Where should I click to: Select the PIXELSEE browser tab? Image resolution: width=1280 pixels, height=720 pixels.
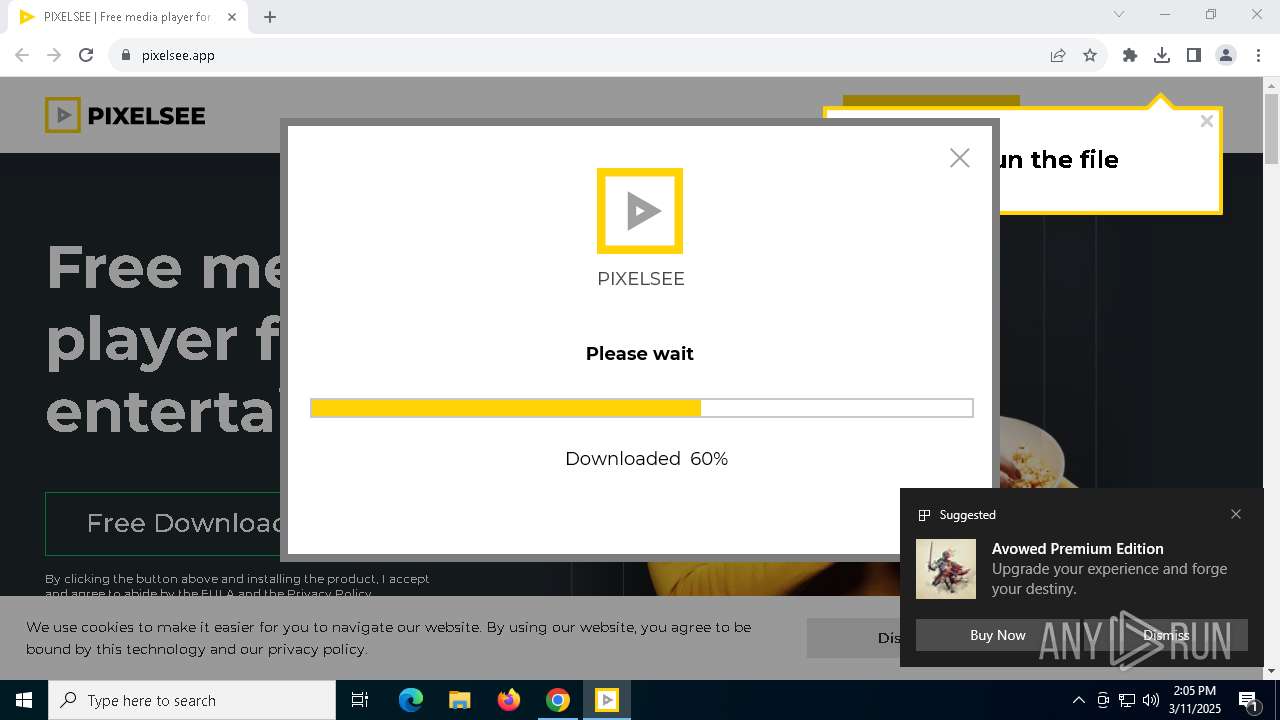[127, 17]
